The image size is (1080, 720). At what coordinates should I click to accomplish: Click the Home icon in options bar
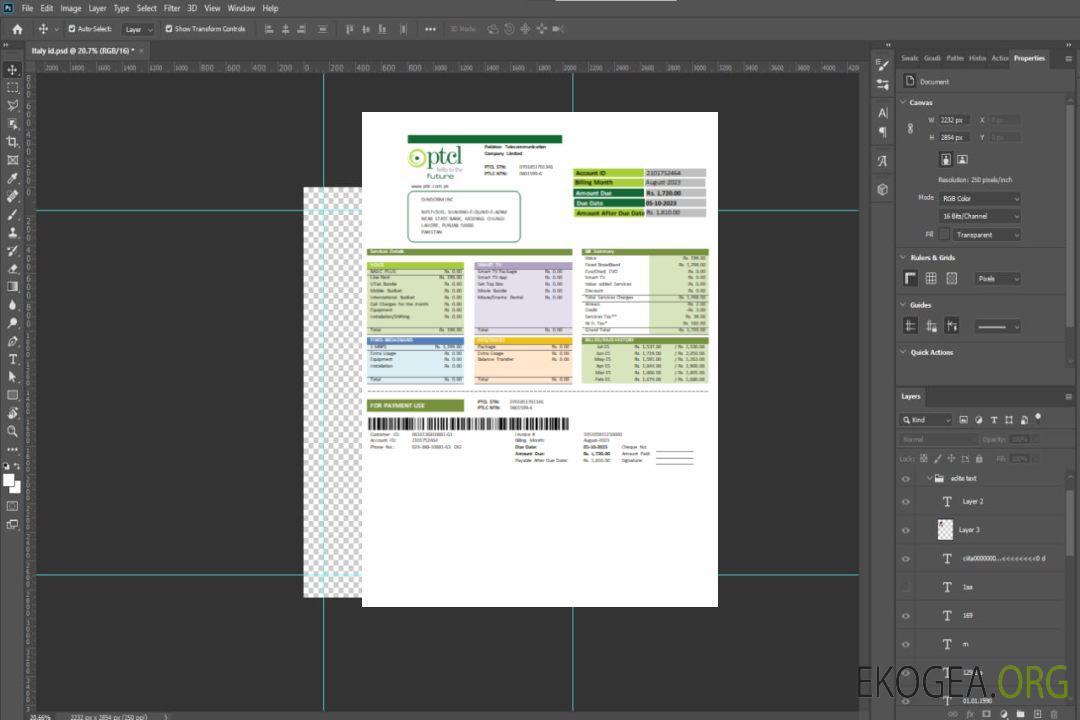pyautogui.click(x=17, y=29)
